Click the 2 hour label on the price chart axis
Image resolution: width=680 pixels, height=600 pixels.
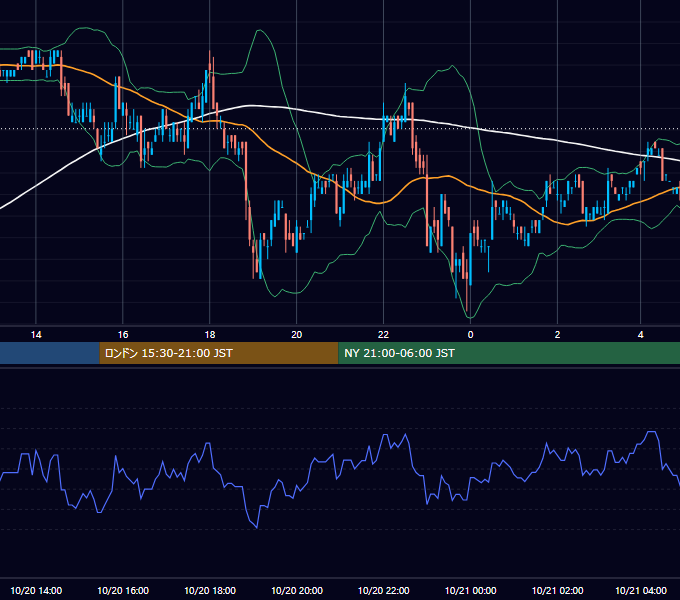(x=557, y=335)
